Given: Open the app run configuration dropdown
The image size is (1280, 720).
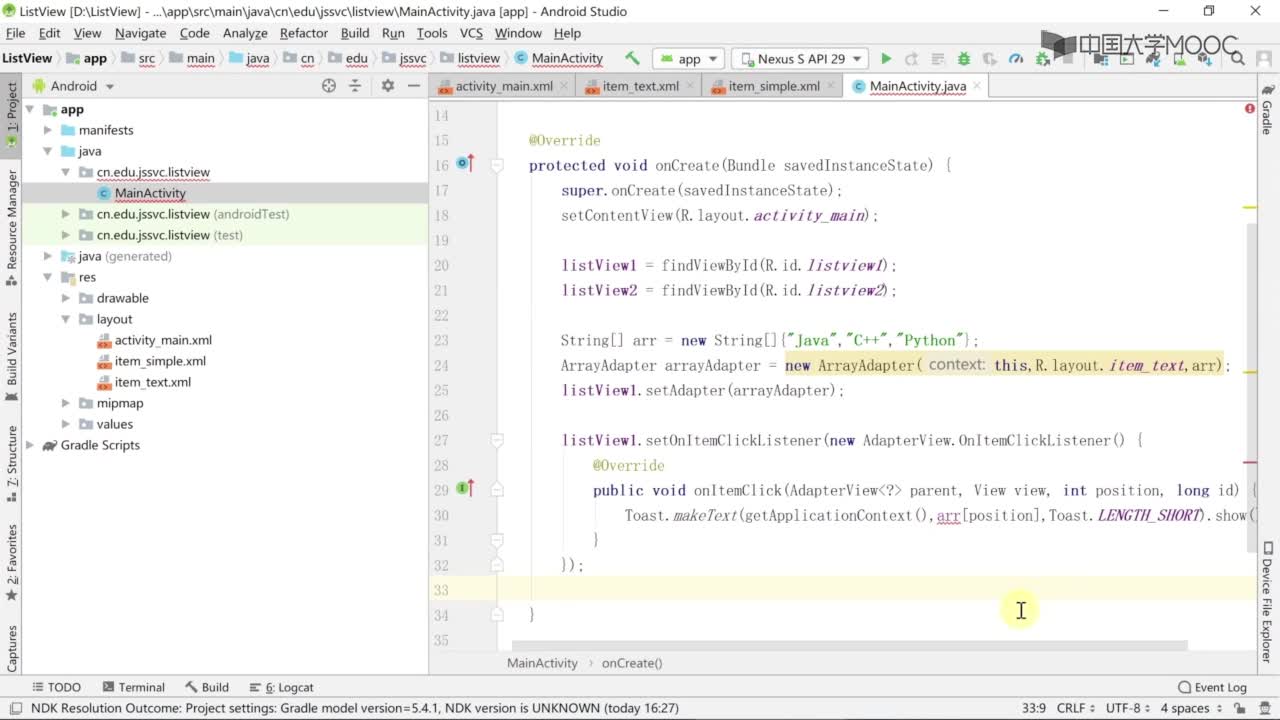Looking at the screenshot, I should 690,59.
